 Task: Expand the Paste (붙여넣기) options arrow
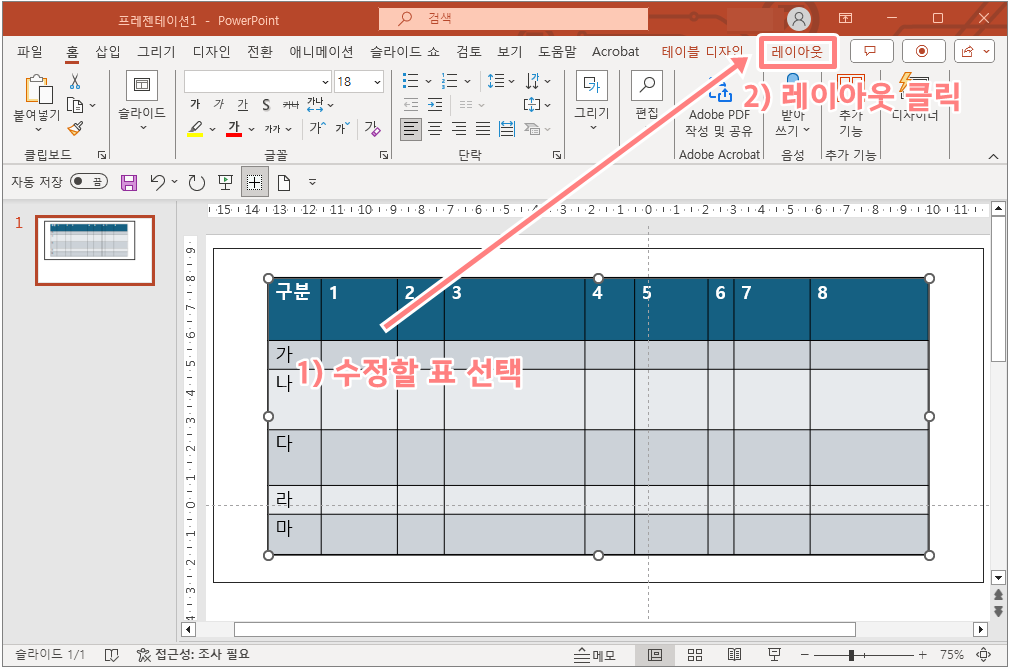point(37,129)
